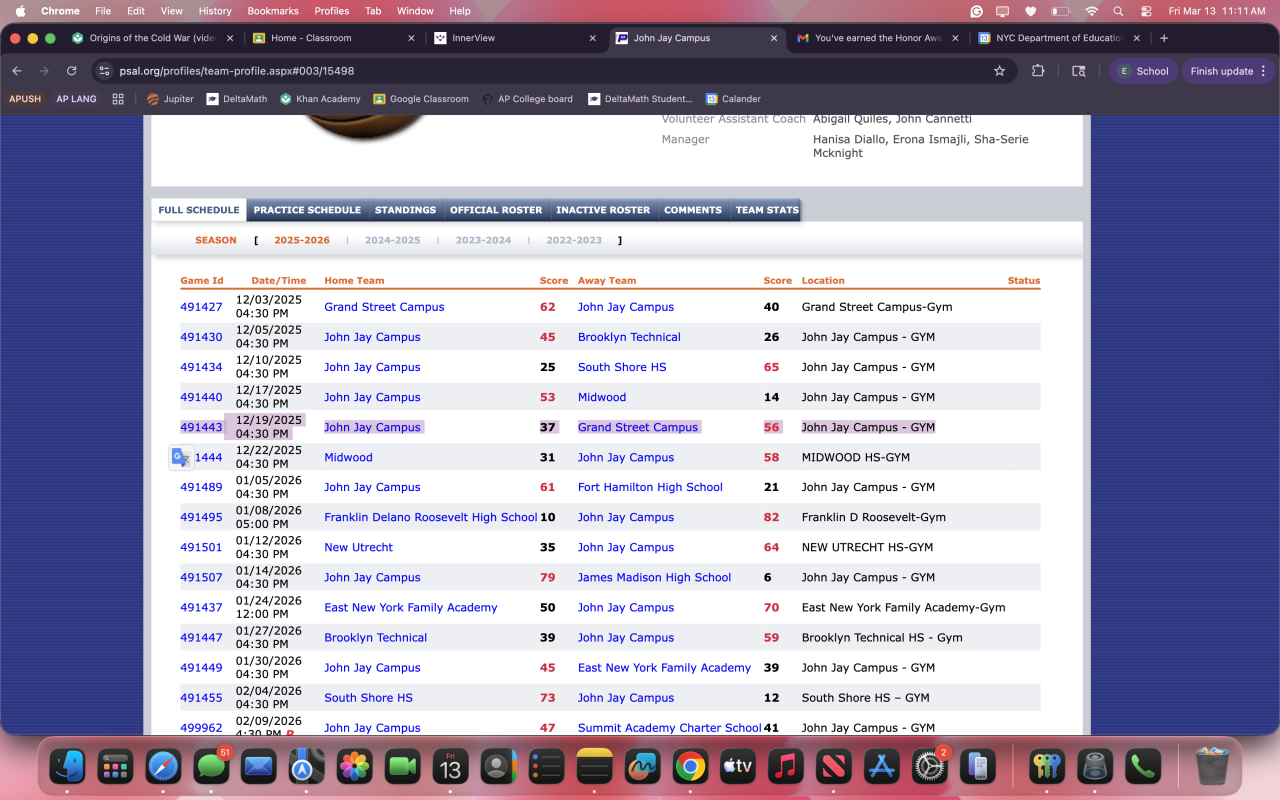This screenshot has width=1280, height=800.
Task: Reload the psal.org page
Action: 71,71
